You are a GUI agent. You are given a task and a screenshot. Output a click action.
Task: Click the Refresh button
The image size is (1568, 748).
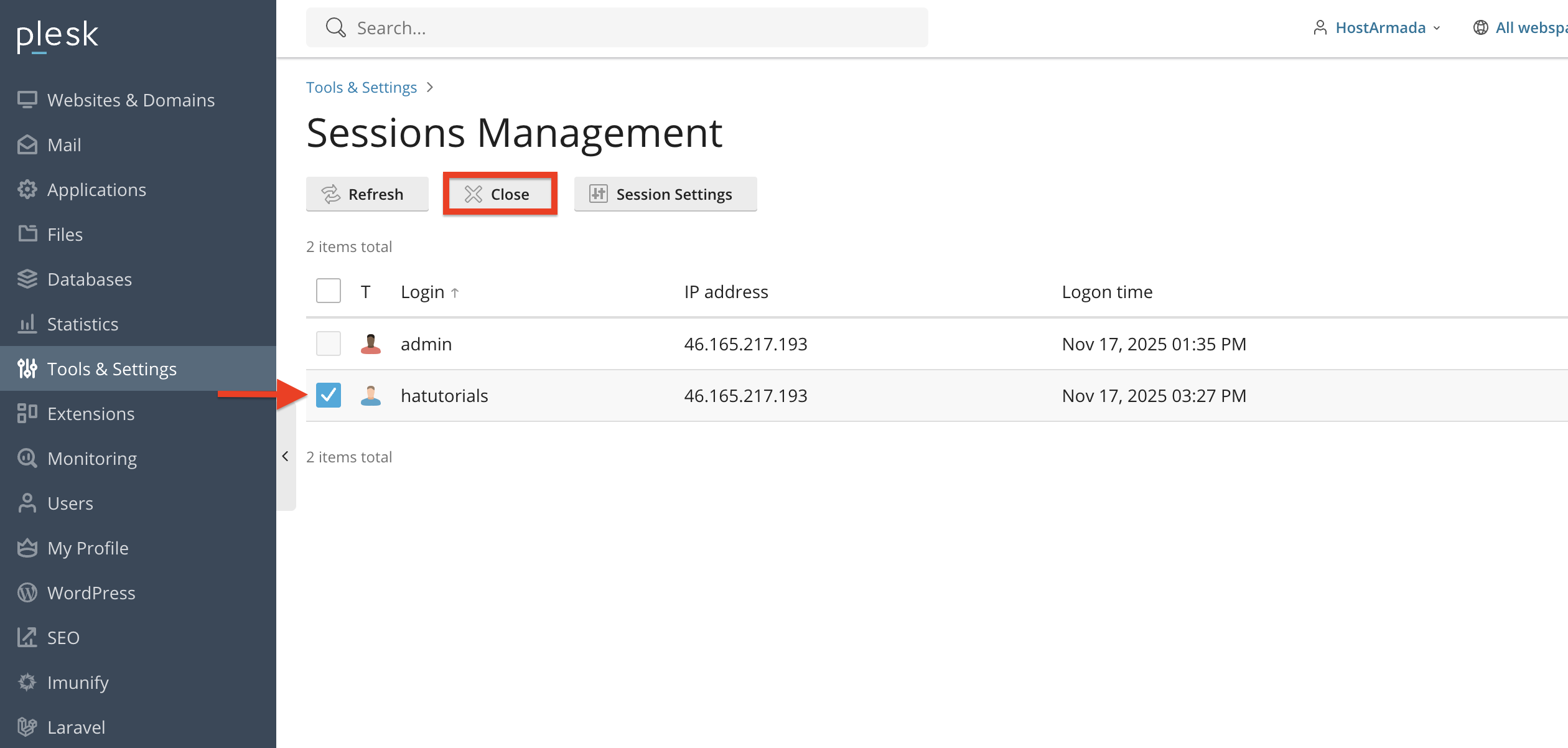coord(367,194)
